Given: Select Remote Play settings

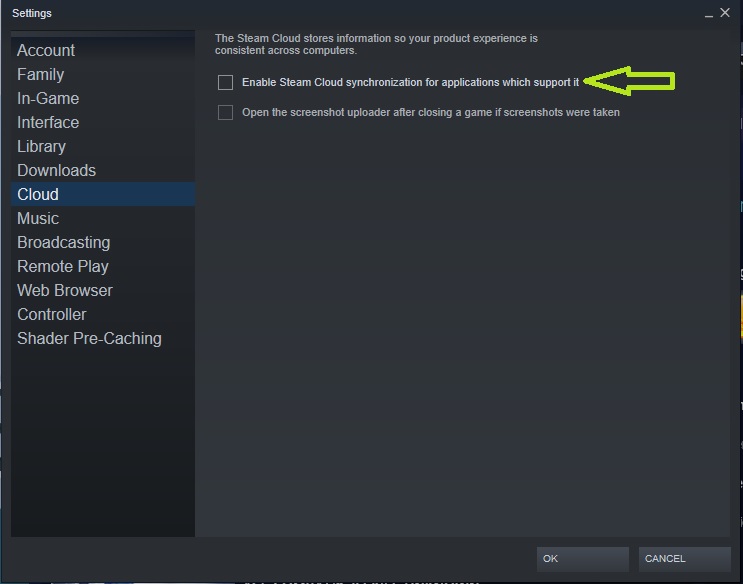Looking at the screenshot, I should pos(63,266).
